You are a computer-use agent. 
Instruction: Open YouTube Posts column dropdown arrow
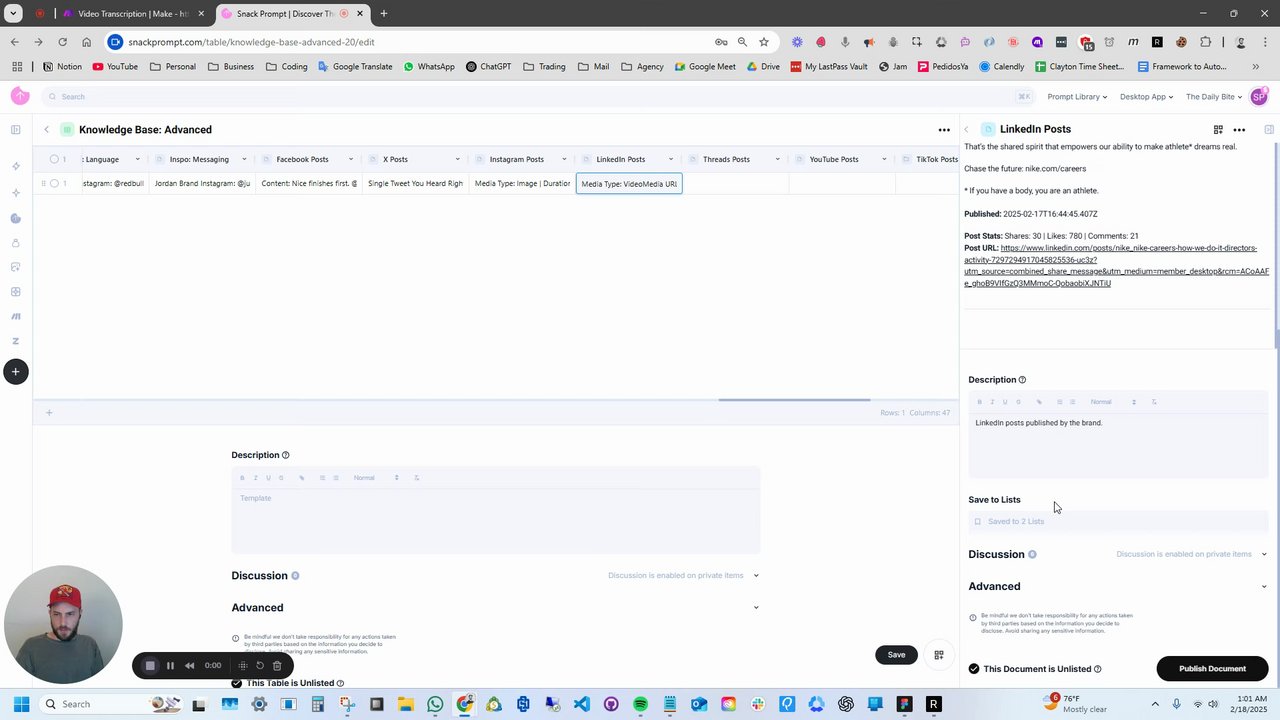point(884,159)
